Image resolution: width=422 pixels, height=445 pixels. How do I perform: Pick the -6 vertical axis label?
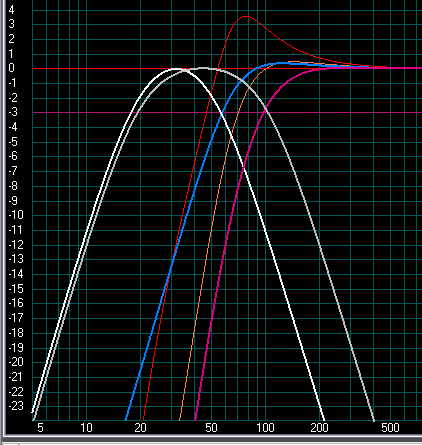13,156
